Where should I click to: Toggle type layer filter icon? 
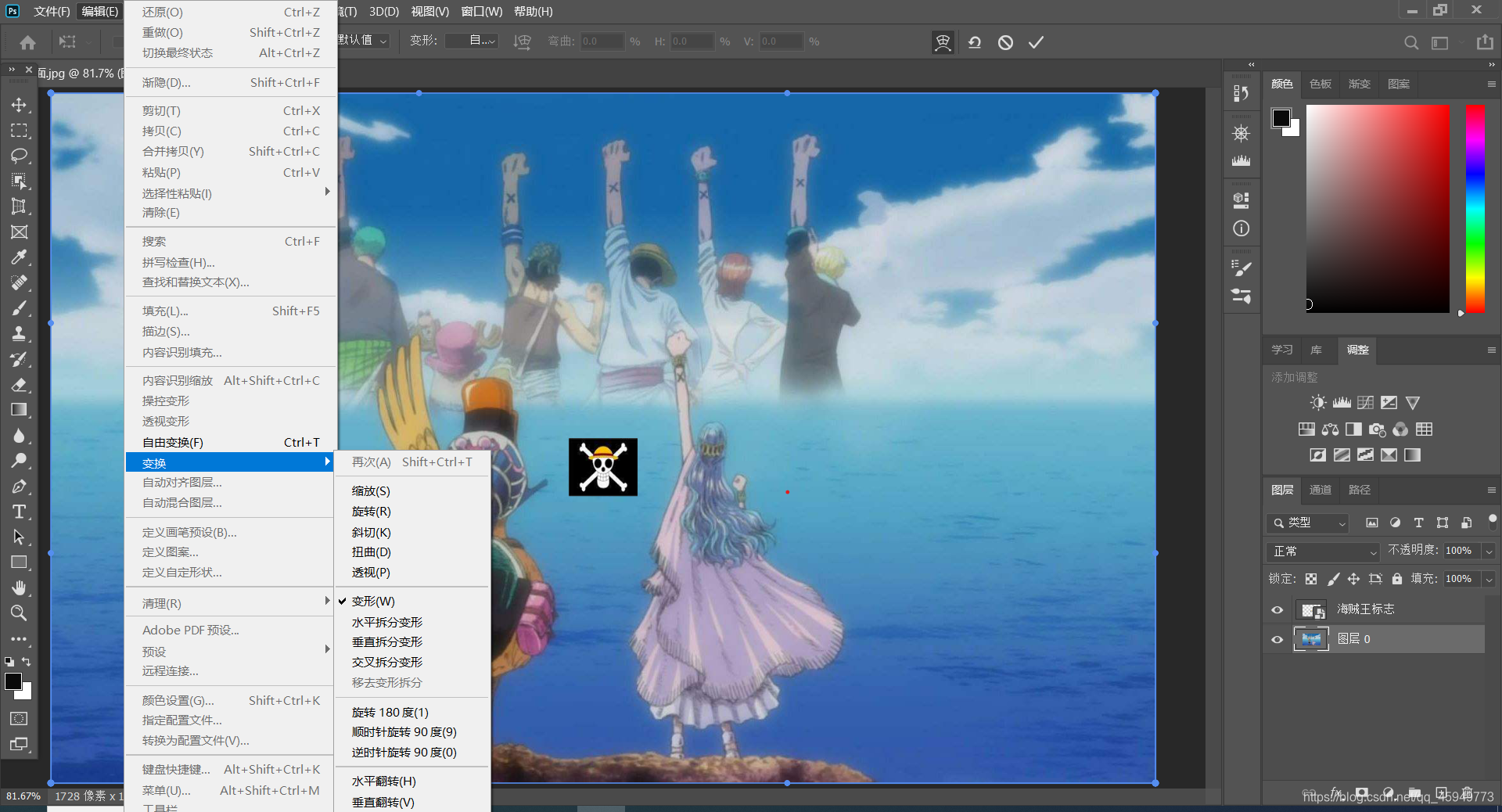[x=1418, y=523]
